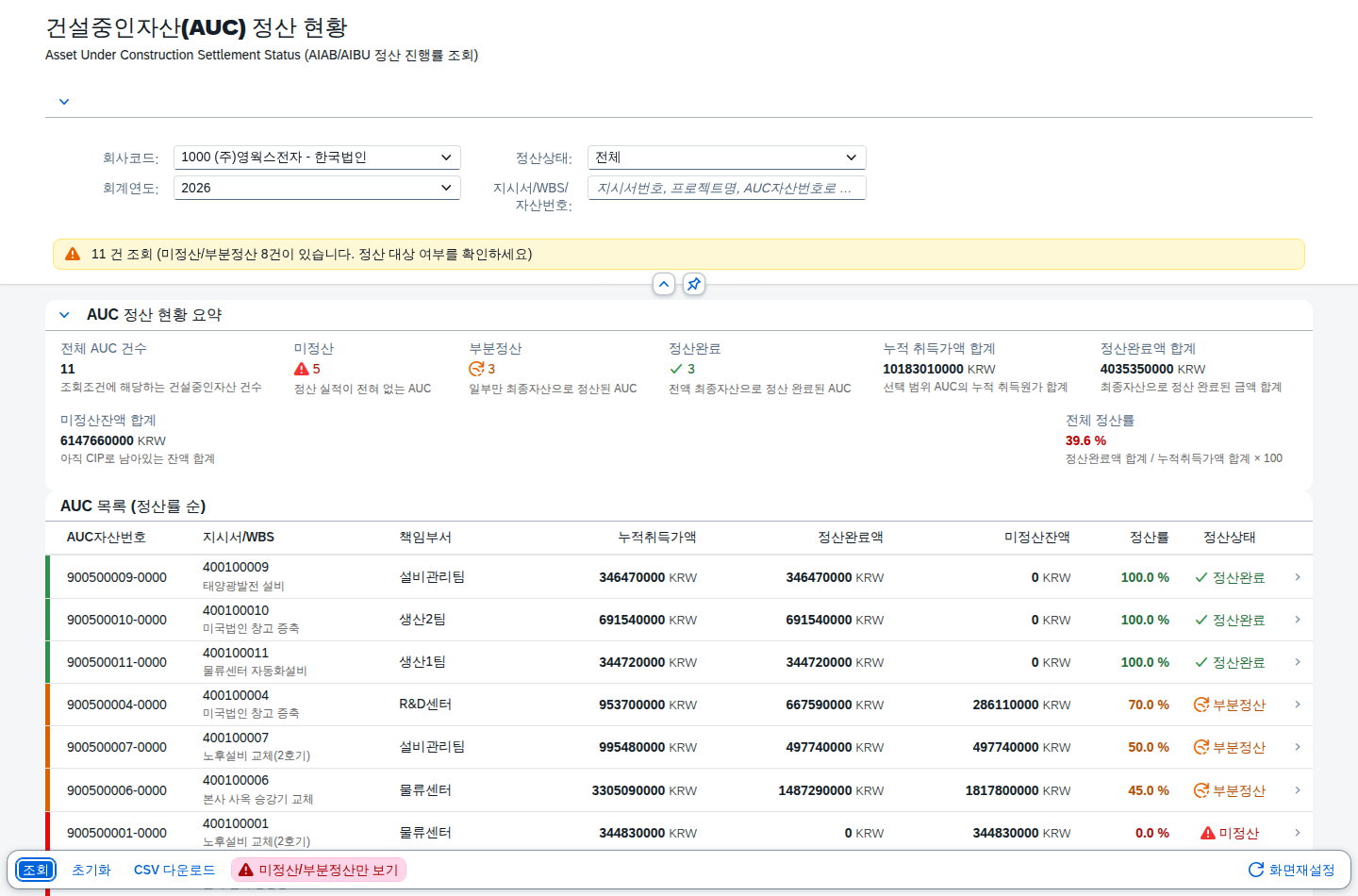
Task: Click the 미정산잔액 column header
Action: pyautogui.click(x=1037, y=538)
